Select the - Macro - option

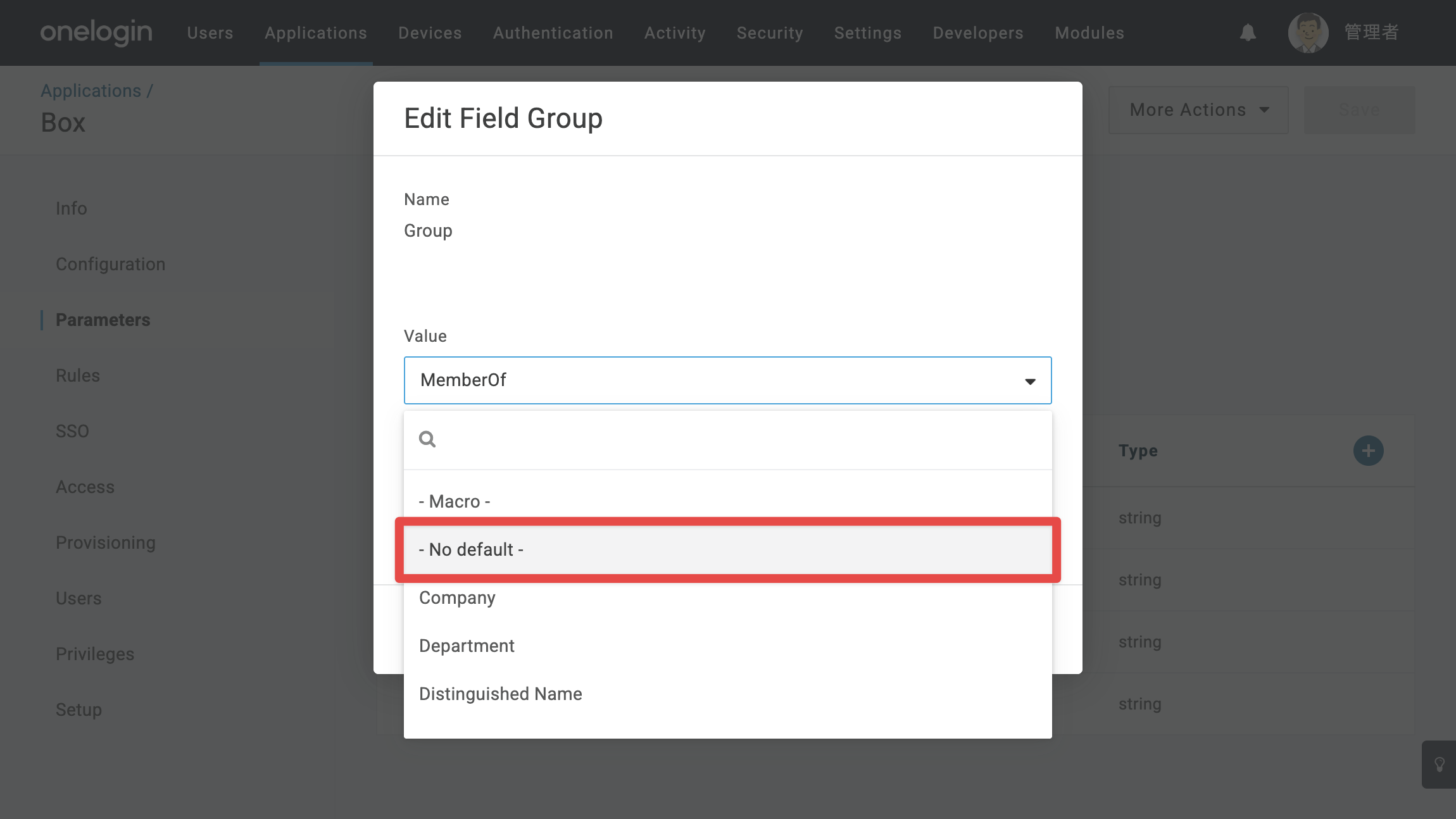(x=727, y=501)
